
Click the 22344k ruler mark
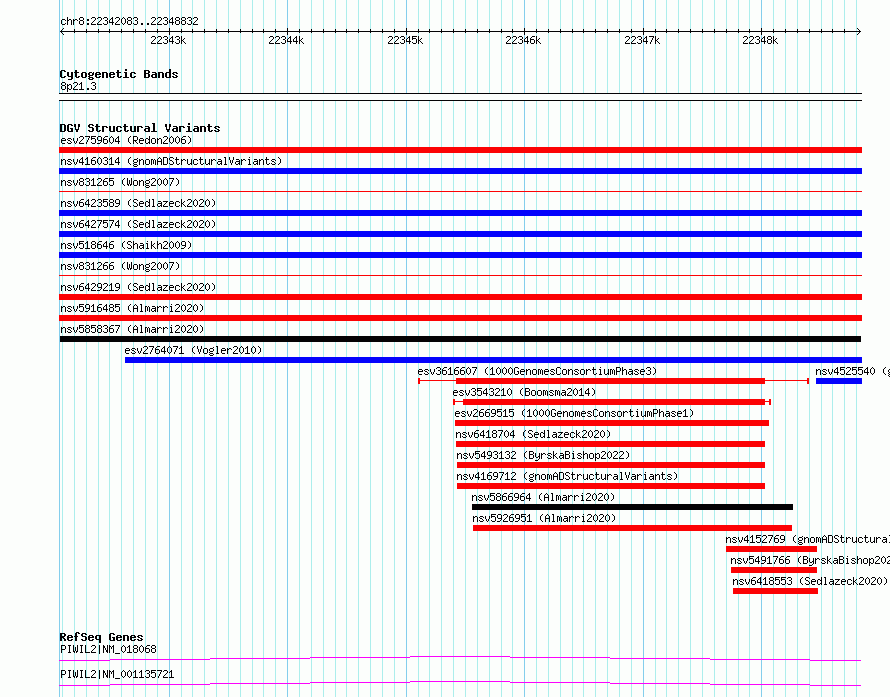click(x=286, y=40)
